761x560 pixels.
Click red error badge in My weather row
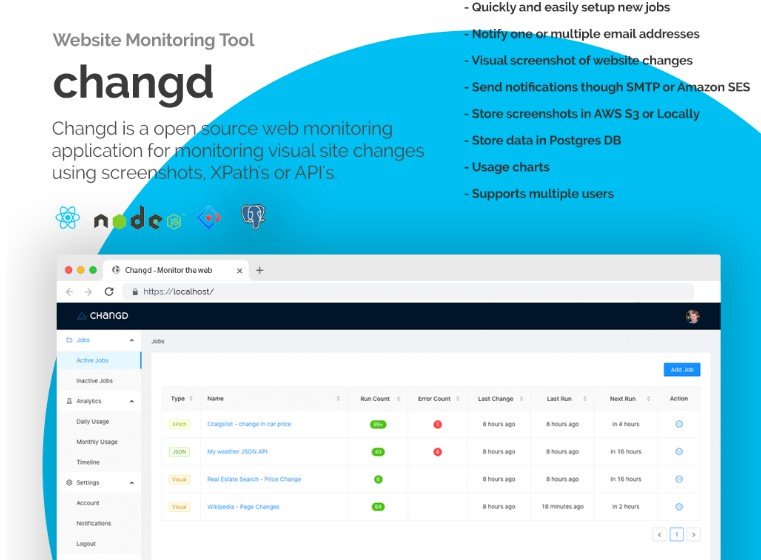(437, 452)
